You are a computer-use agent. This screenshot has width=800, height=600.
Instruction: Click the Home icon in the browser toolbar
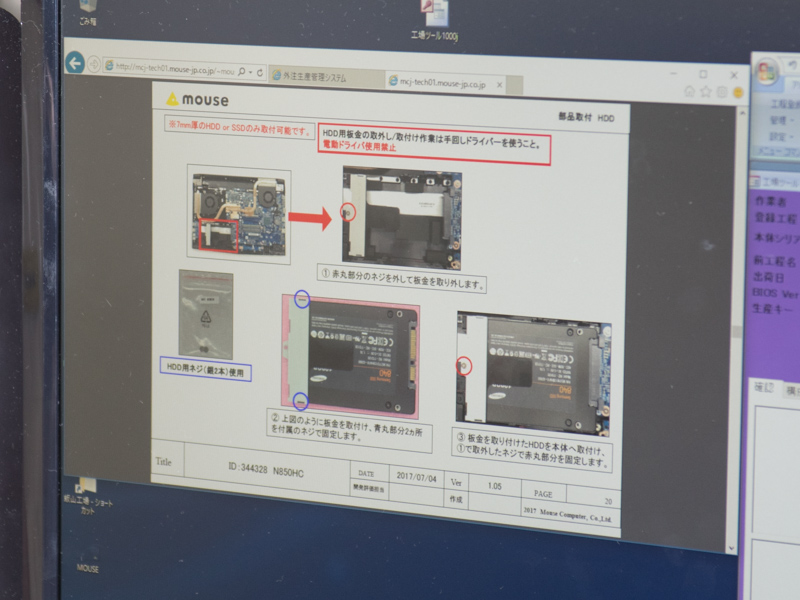[690, 90]
